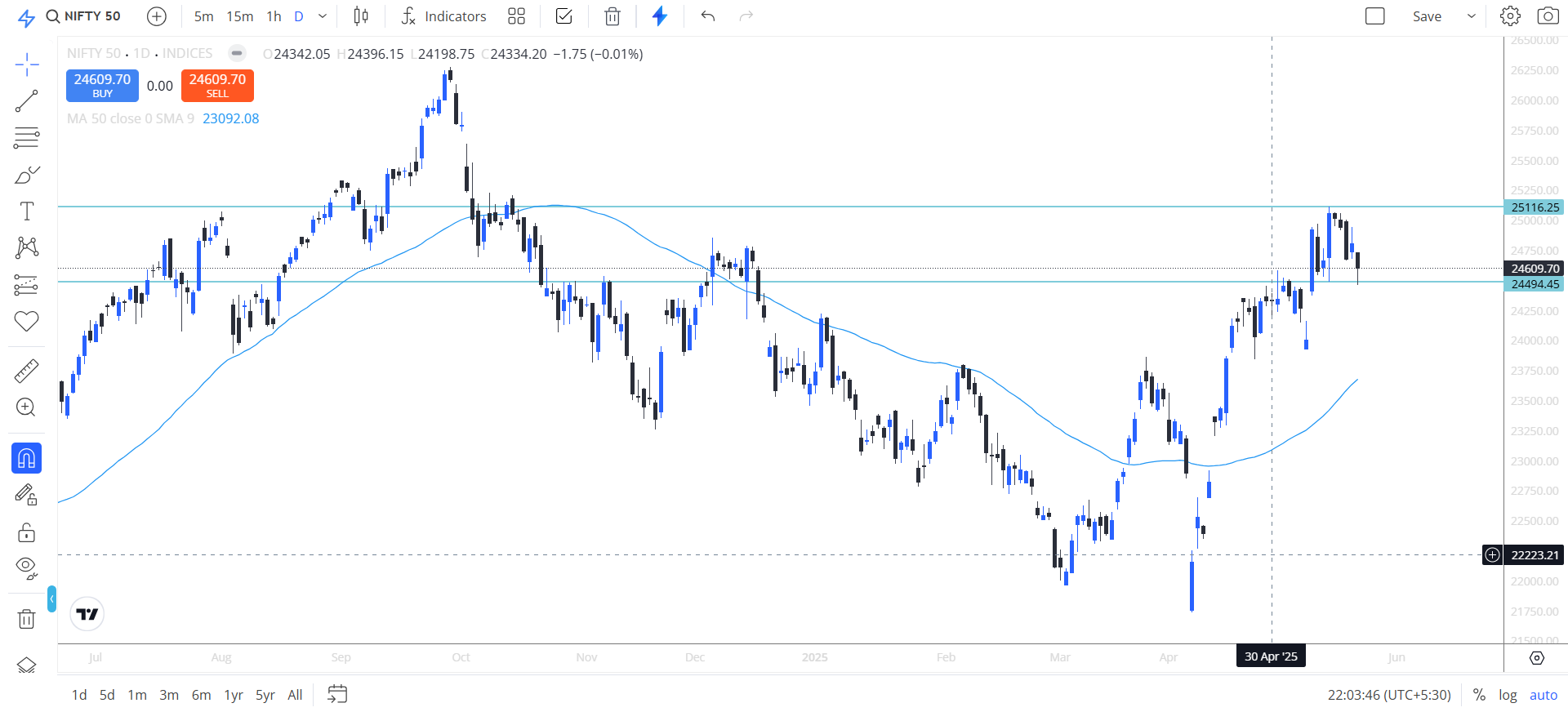Image resolution: width=1568 pixels, height=712 pixels.
Task: Show All date range
Action: [x=295, y=695]
